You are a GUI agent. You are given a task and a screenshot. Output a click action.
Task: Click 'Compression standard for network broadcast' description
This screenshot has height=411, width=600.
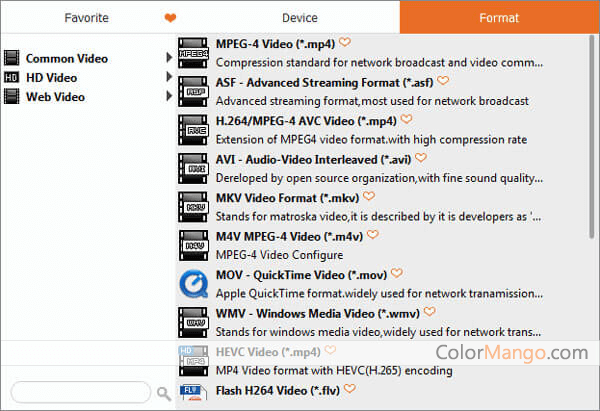point(379,62)
